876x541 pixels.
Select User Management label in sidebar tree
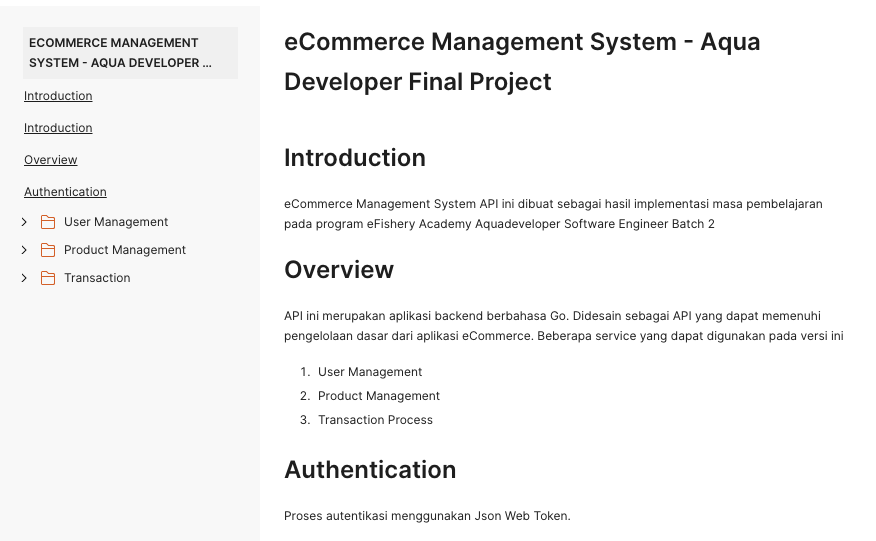point(116,222)
